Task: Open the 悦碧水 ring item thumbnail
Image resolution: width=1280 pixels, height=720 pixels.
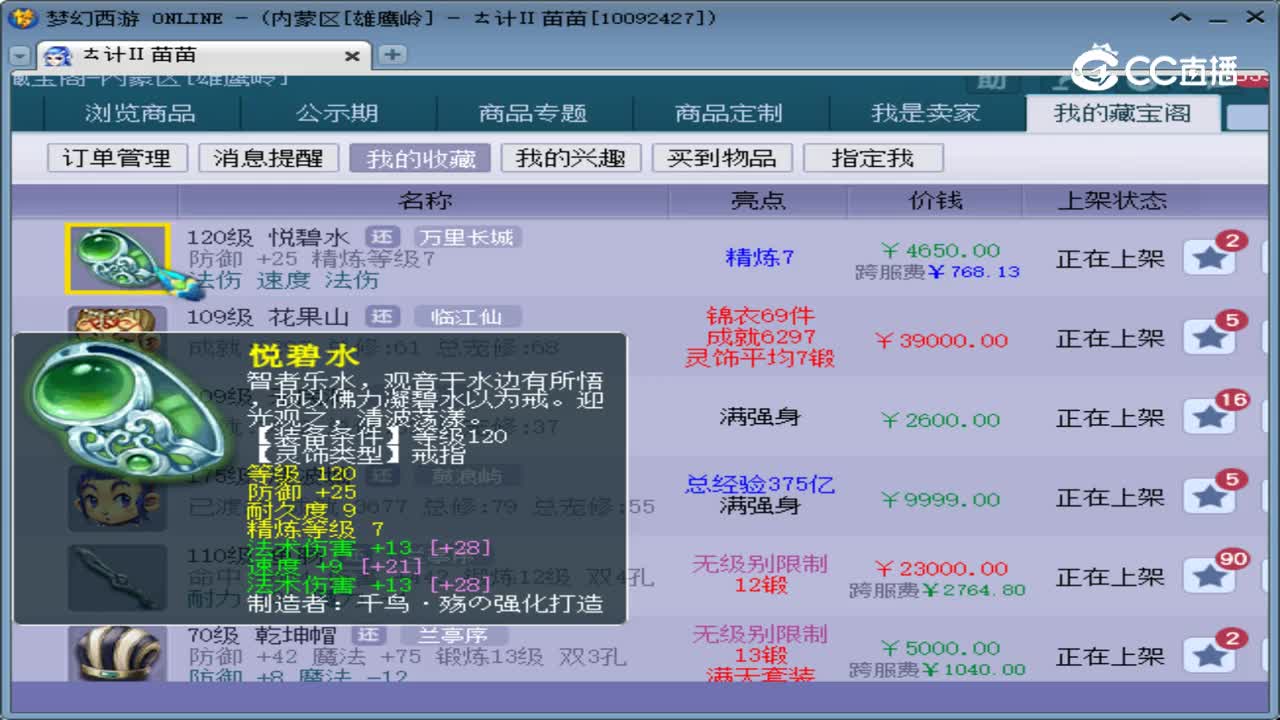Action: (117, 259)
